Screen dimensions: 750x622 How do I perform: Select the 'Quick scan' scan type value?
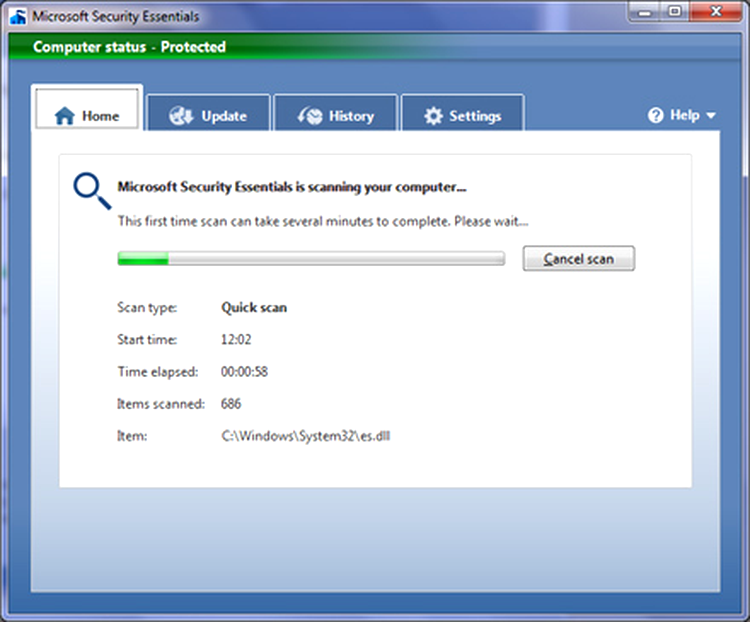pos(254,307)
